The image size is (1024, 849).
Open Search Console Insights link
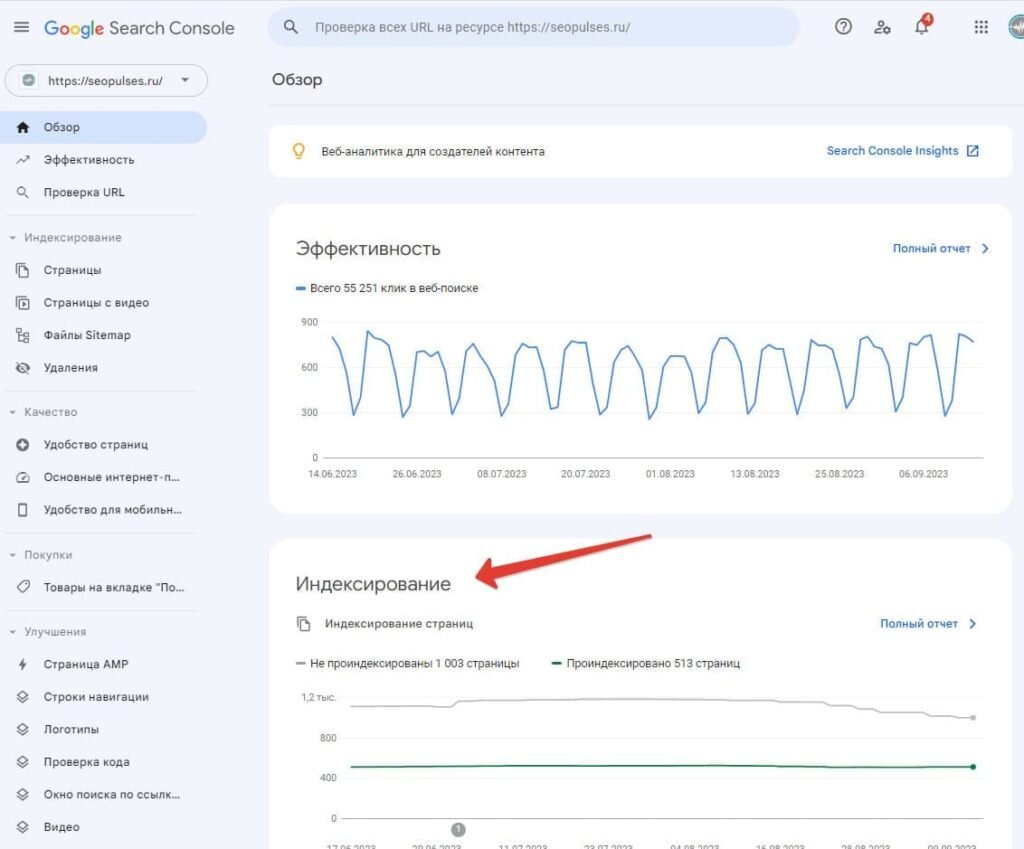[x=892, y=151]
